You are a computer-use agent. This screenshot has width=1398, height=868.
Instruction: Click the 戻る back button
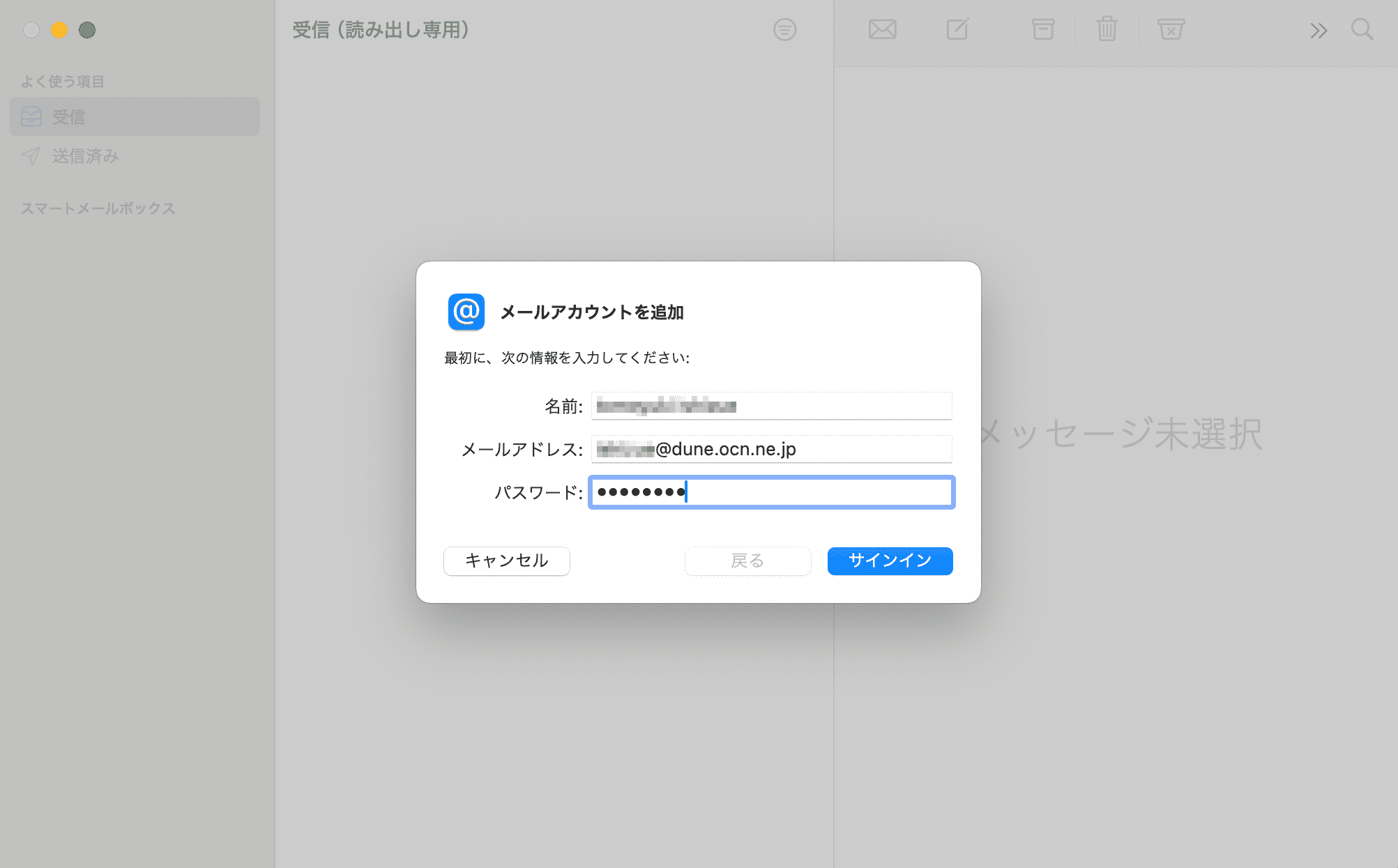click(x=747, y=561)
